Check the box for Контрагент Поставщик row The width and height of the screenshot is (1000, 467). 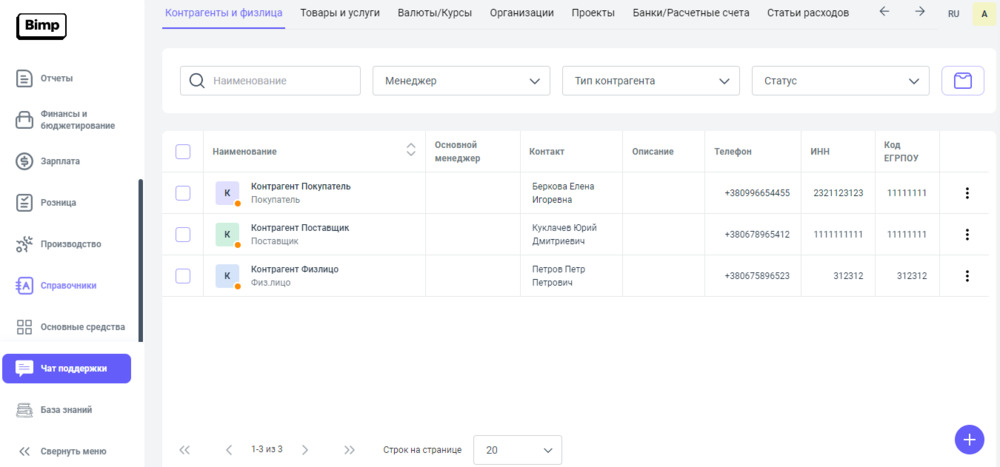coord(183,234)
